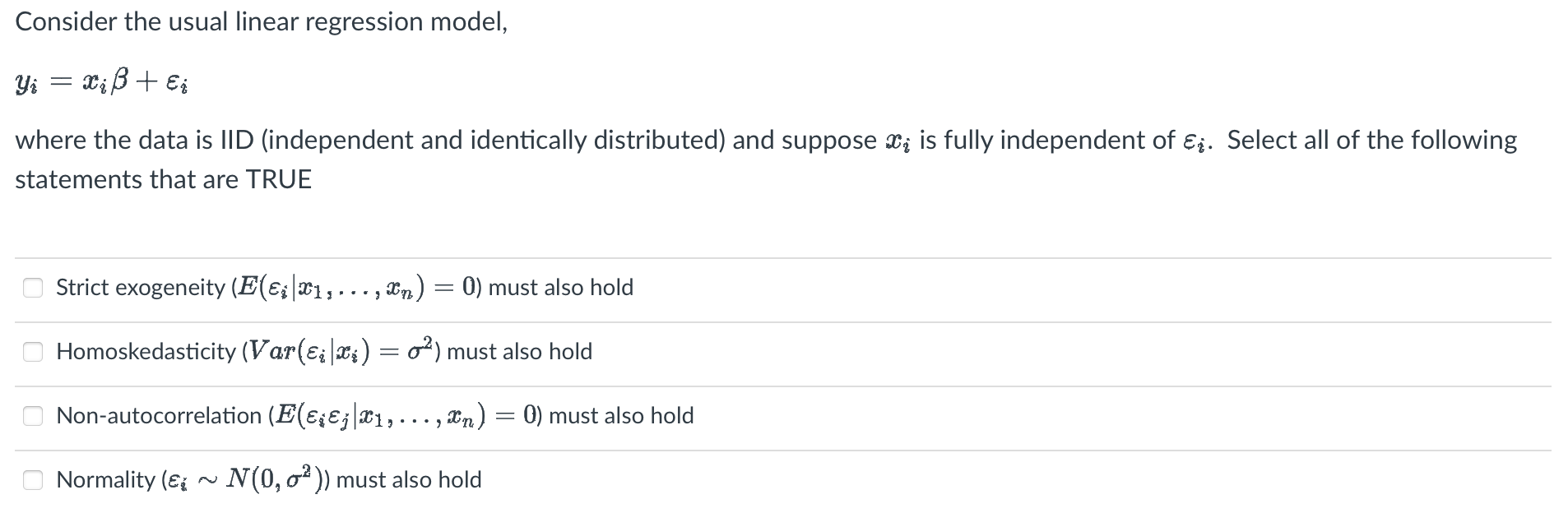
Task: Check the Non-autocorrelation checkbox
Action: 33,416
